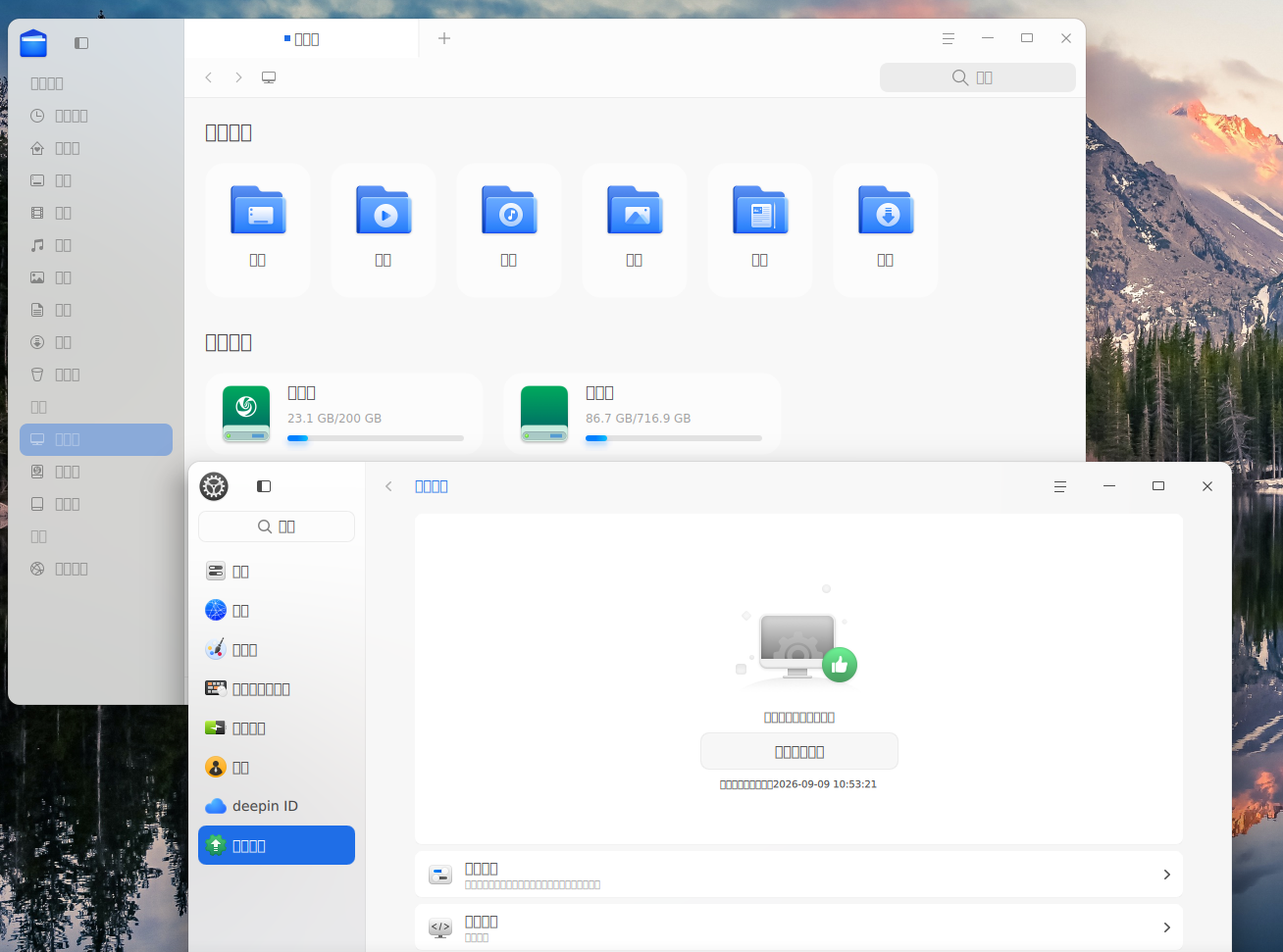Toggle the settings window sidebar panel icon
This screenshot has width=1283, height=952.
(264, 486)
